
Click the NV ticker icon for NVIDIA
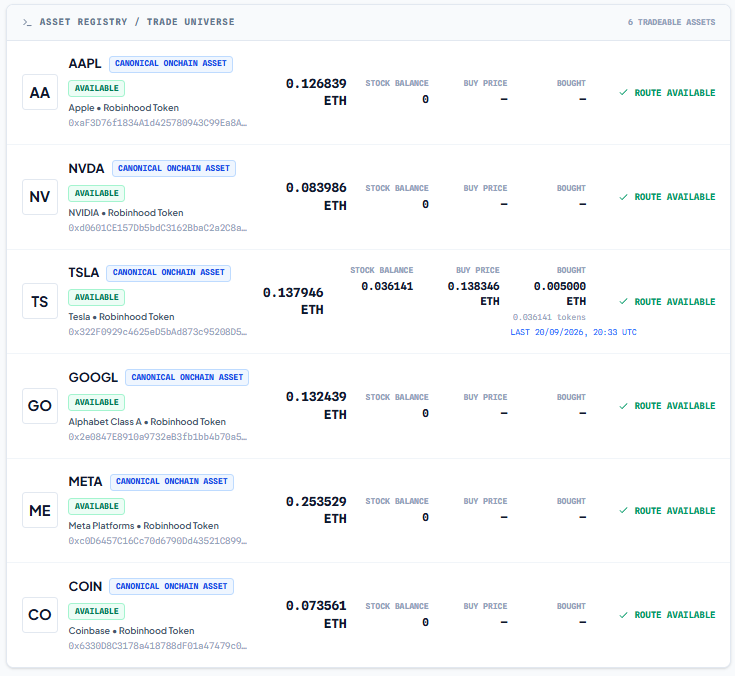[x=40, y=197]
